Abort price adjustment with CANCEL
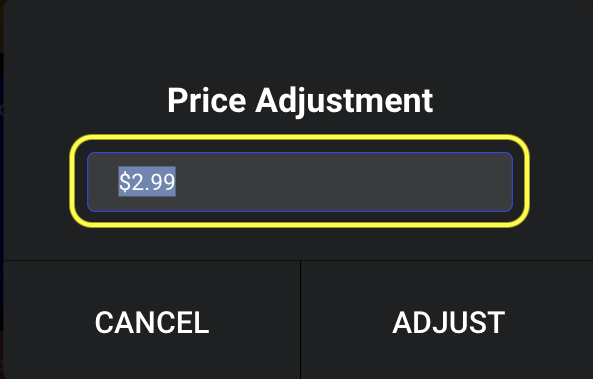This screenshot has width=593, height=379. pyautogui.click(x=152, y=322)
